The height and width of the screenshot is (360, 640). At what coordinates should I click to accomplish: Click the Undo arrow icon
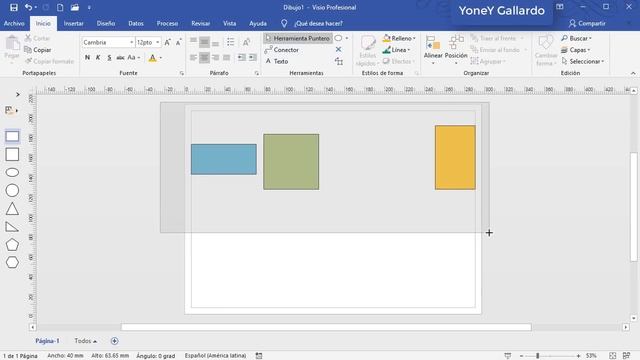click(28, 7)
